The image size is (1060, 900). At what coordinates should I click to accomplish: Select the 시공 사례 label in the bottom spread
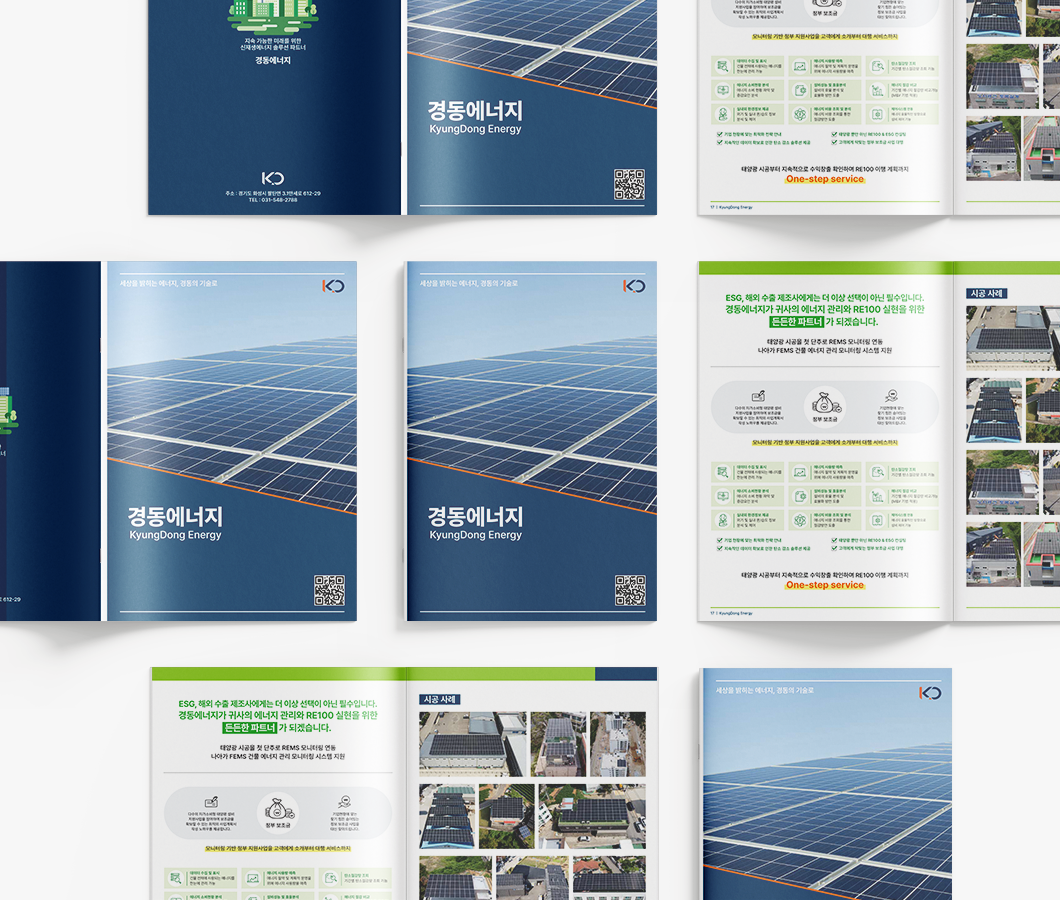coord(440,700)
